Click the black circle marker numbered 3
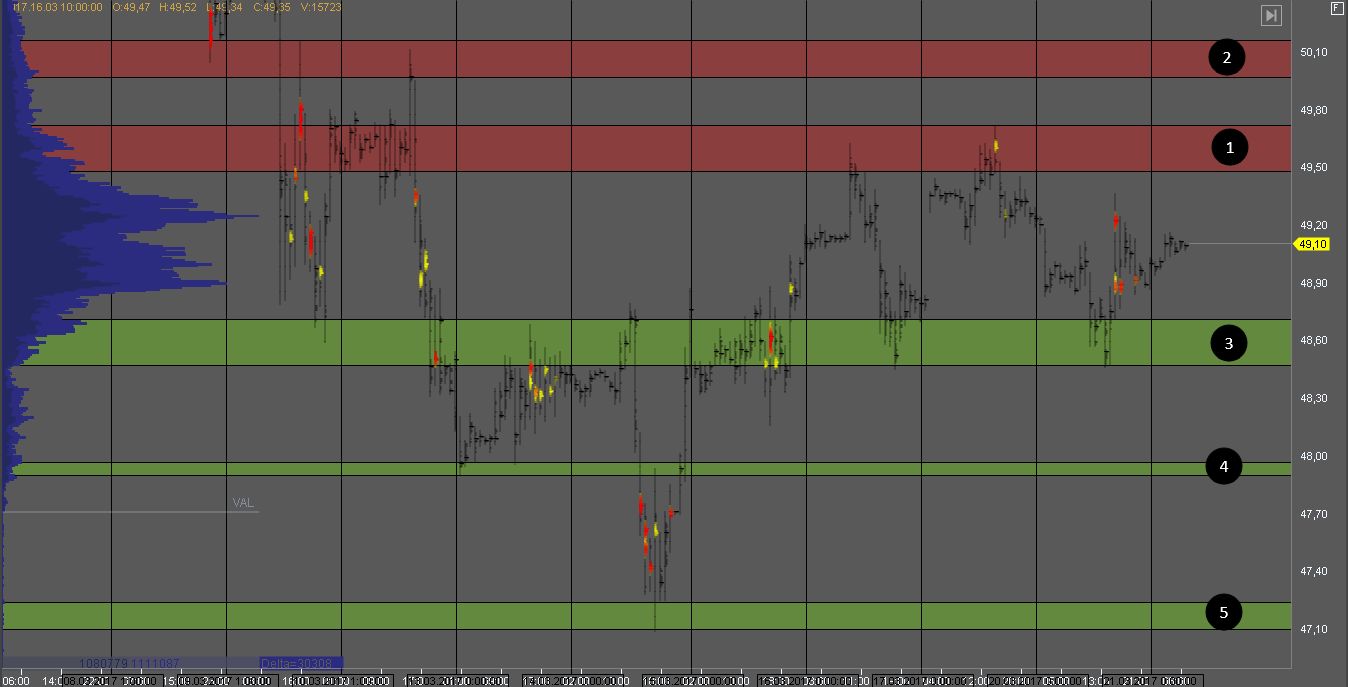Viewport: 1348px width, 687px height. [1229, 343]
